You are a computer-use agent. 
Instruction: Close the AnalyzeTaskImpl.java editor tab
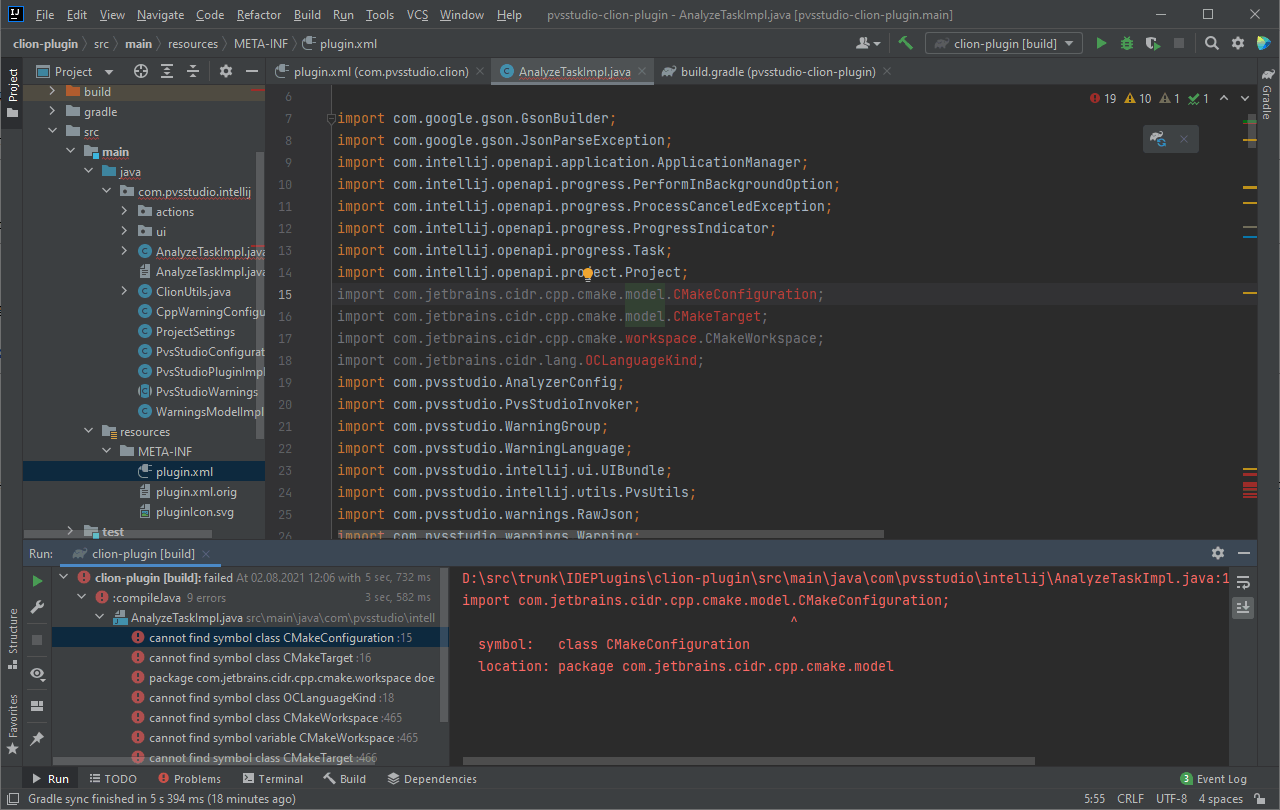coord(642,71)
